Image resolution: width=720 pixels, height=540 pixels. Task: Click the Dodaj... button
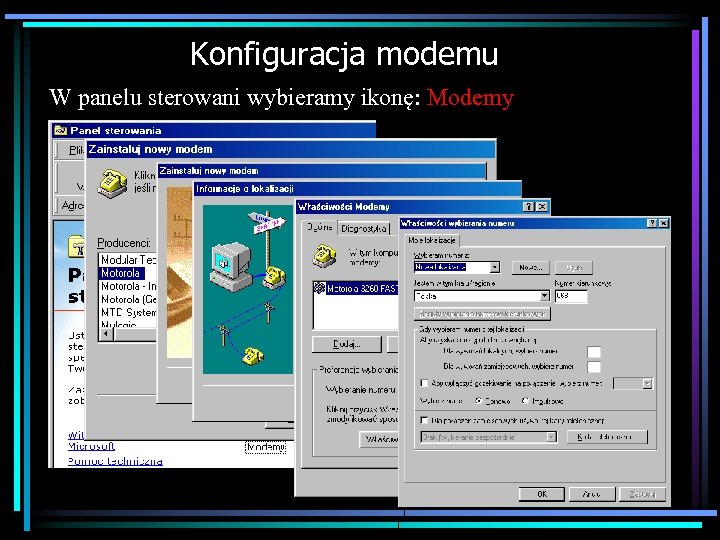tap(347, 344)
